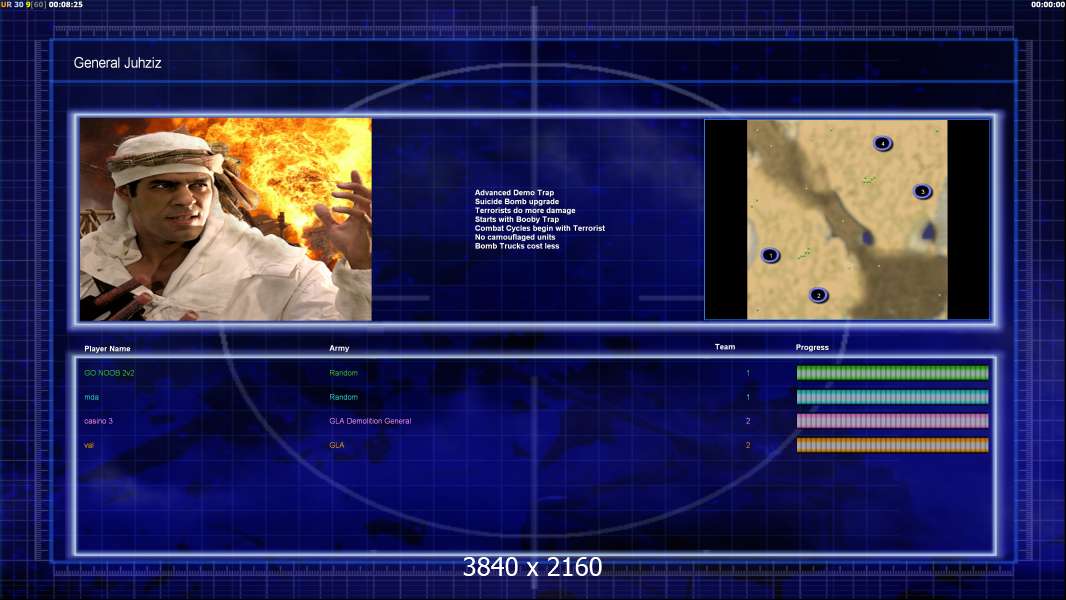Click the green progress bar for GO NOOB 2v2
Viewport: 1066px width, 600px height.
click(x=893, y=372)
